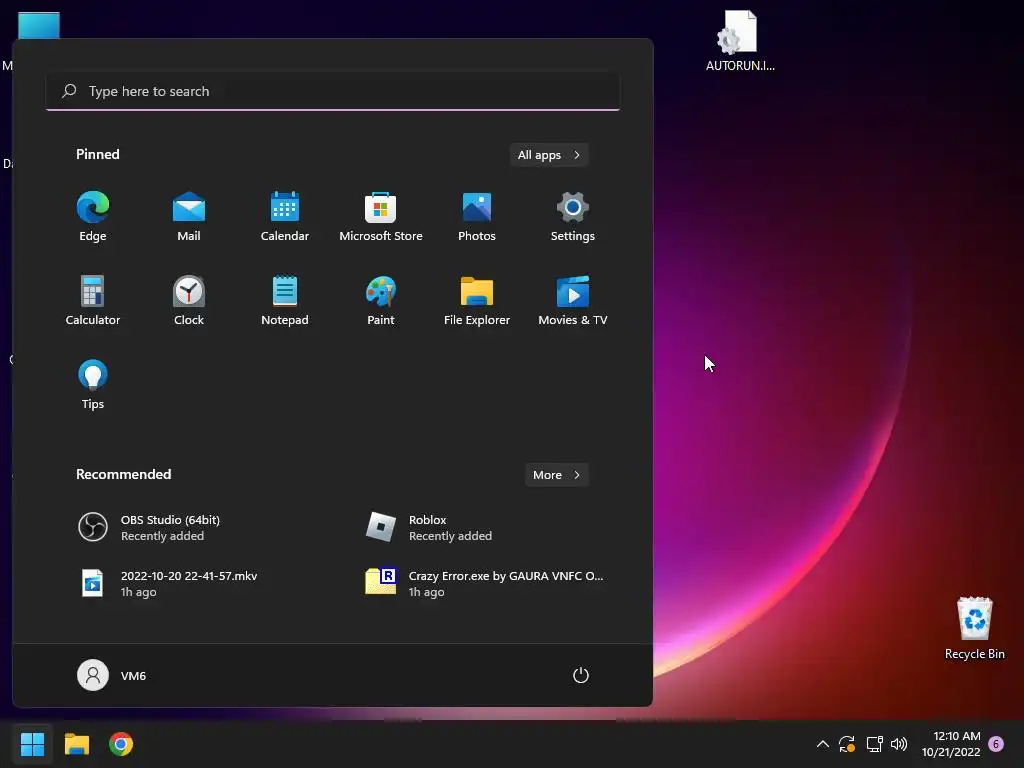Launch Mail from pinned apps
1024x768 pixels.
pyautogui.click(x=189, y=217)
